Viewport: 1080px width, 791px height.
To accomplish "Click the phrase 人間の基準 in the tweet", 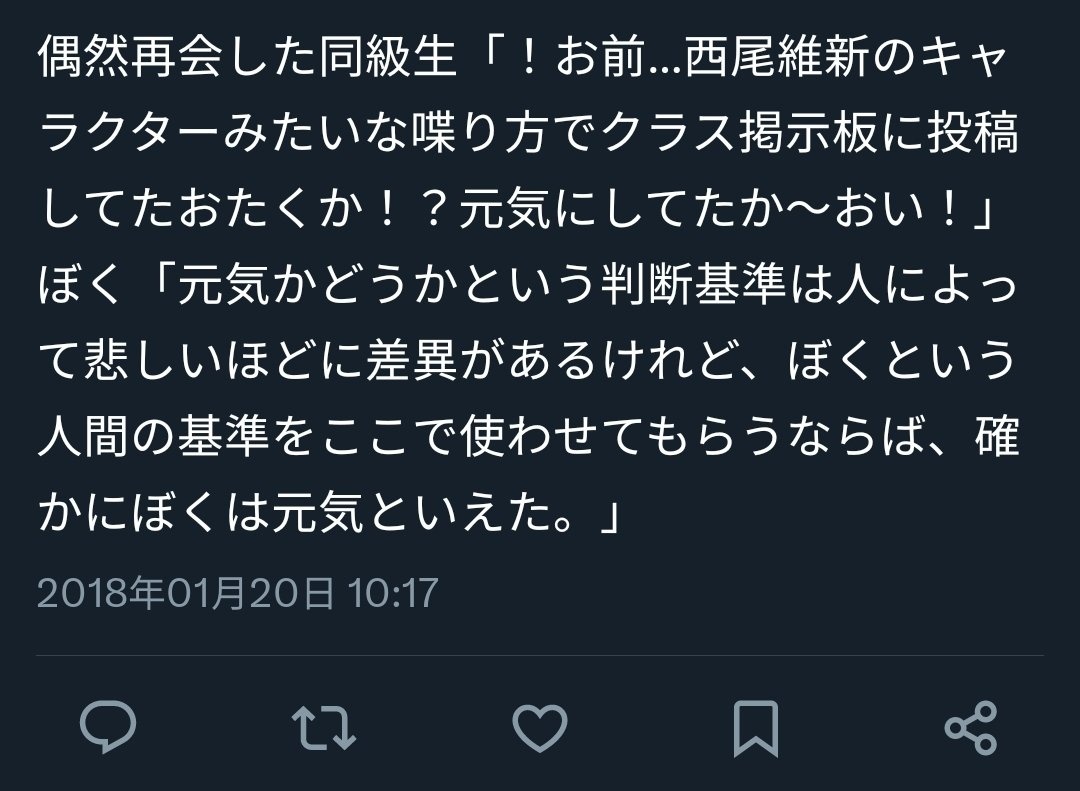I will pyautogui.click(x=154, y=435).
